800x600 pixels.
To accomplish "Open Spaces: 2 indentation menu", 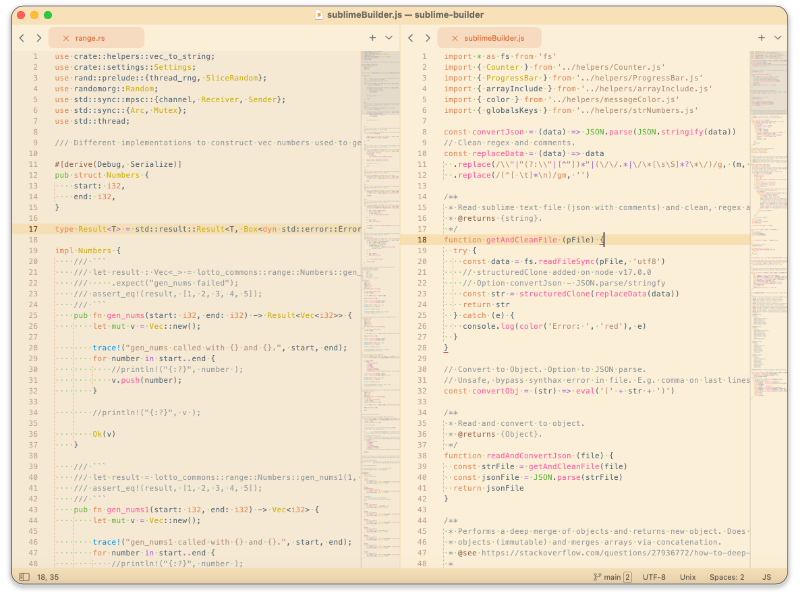I will coord(727,577).
